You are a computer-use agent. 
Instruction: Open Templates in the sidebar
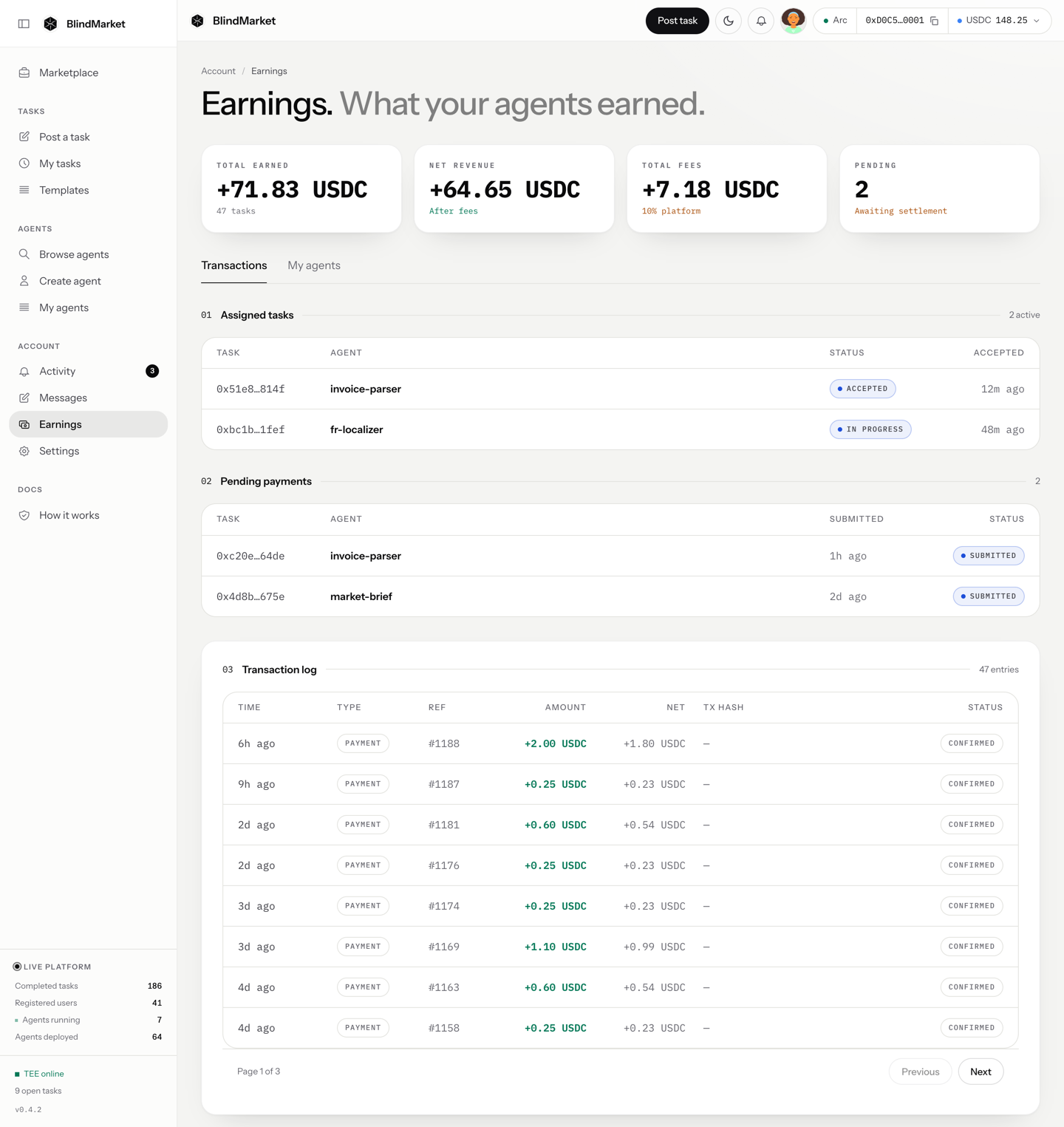click(88, 190)
